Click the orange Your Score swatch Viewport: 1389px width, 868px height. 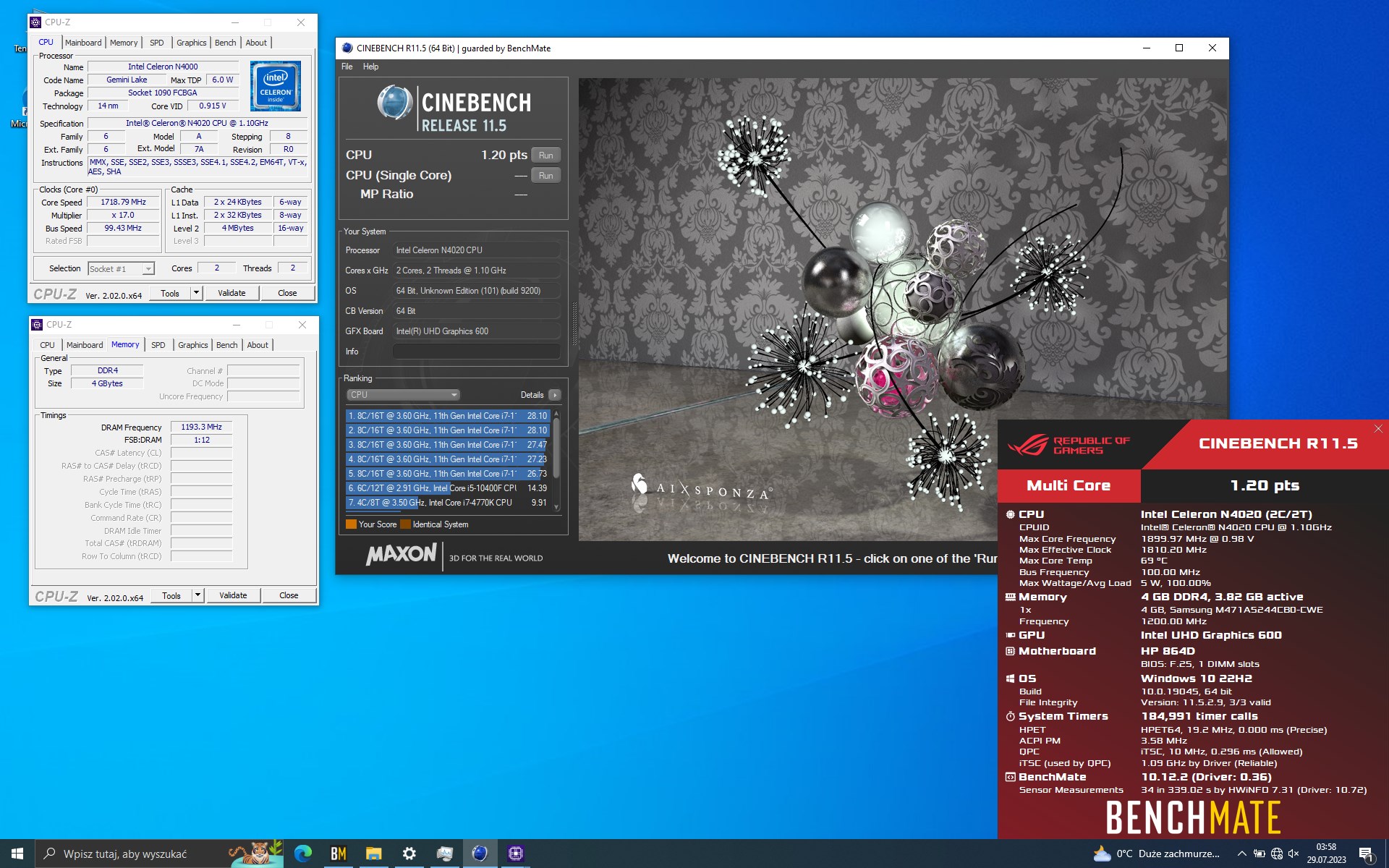[351, 524]
